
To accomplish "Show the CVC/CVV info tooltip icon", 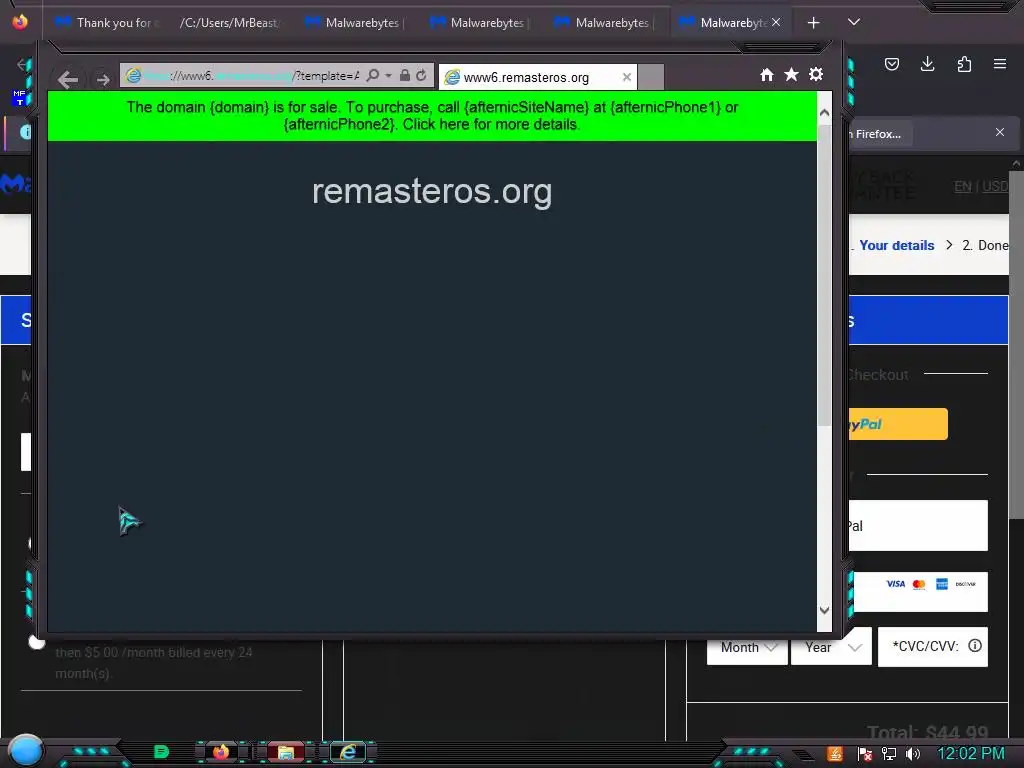I will [975, 646].
